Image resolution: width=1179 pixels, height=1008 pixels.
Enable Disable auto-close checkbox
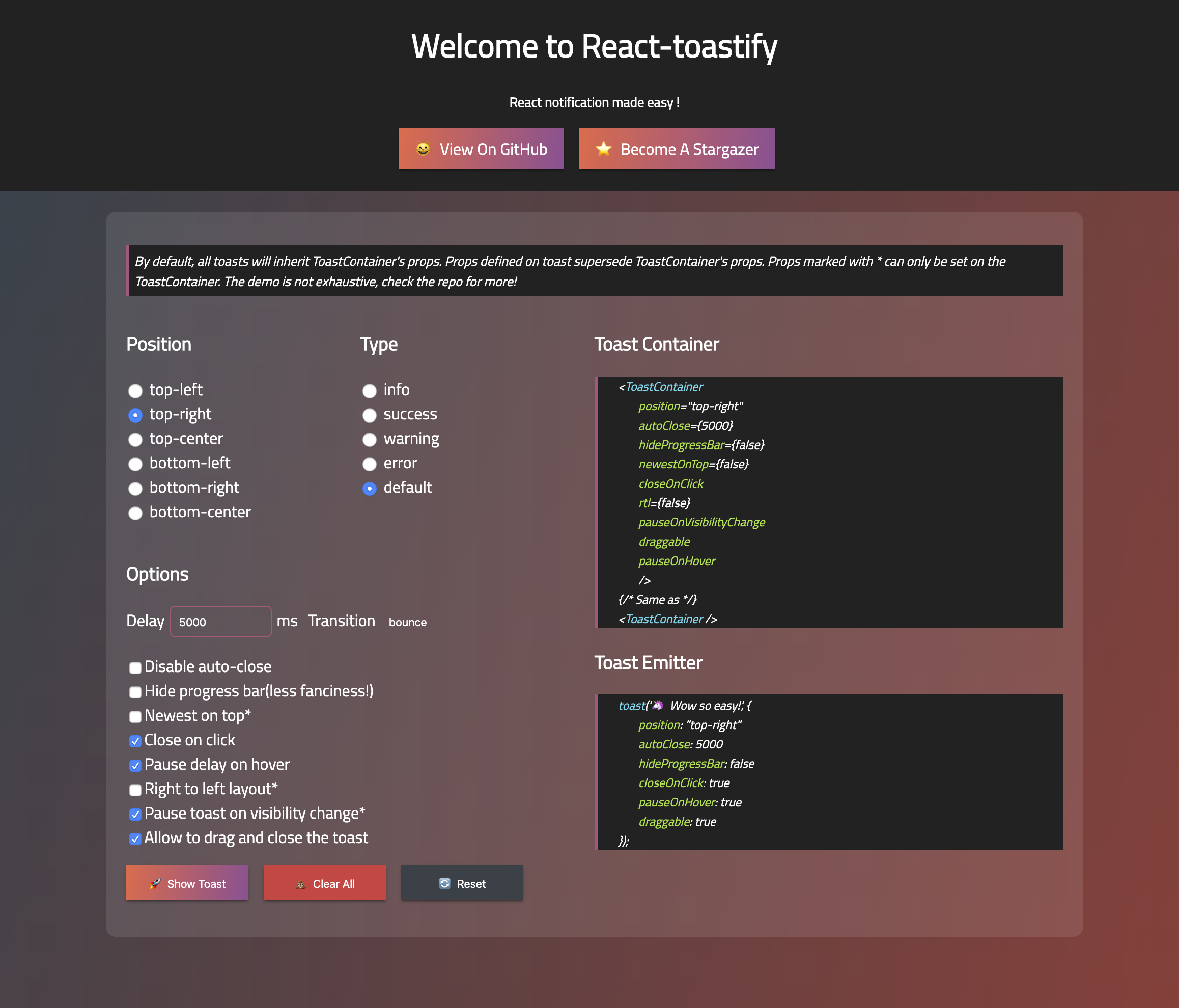point(135,667)
